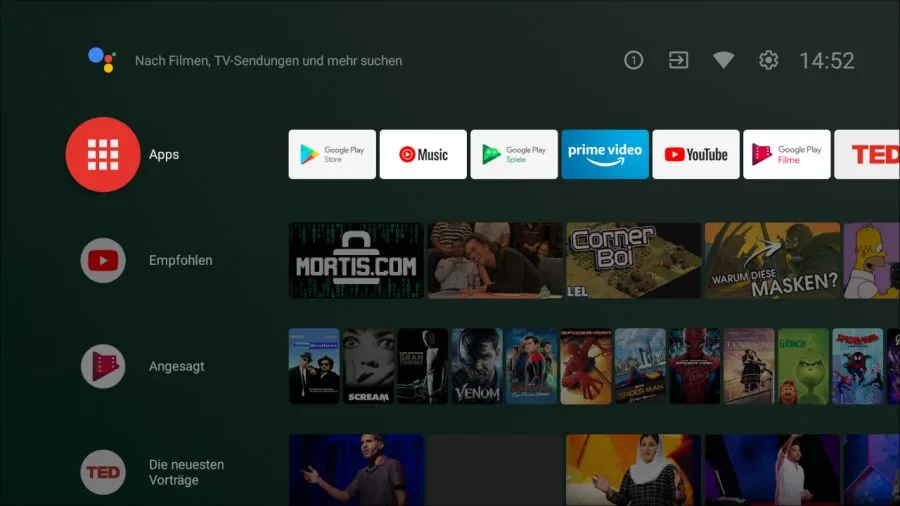Select the blank grey TED talk tile
This screenshot has height=506, width=900.
pos(495,470)
